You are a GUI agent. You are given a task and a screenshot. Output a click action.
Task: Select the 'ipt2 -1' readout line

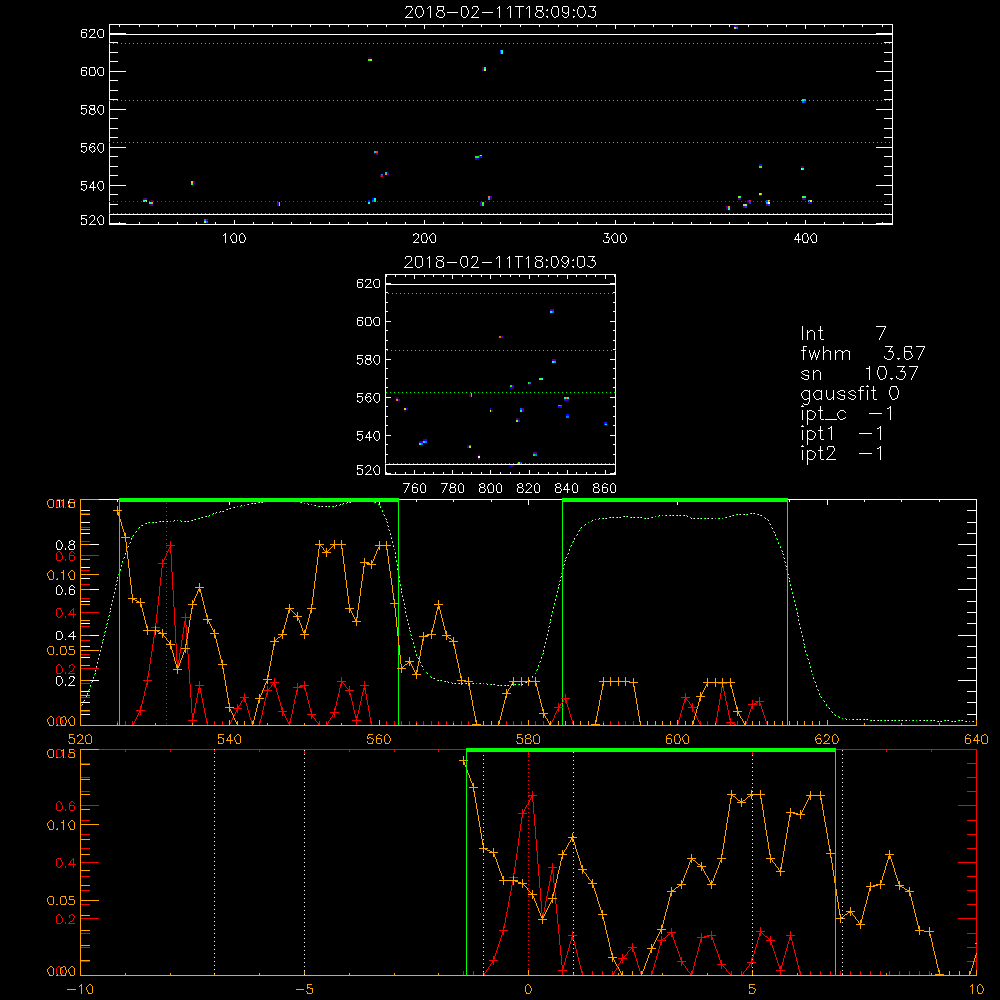pyautogui.click(x=842, y=453)
